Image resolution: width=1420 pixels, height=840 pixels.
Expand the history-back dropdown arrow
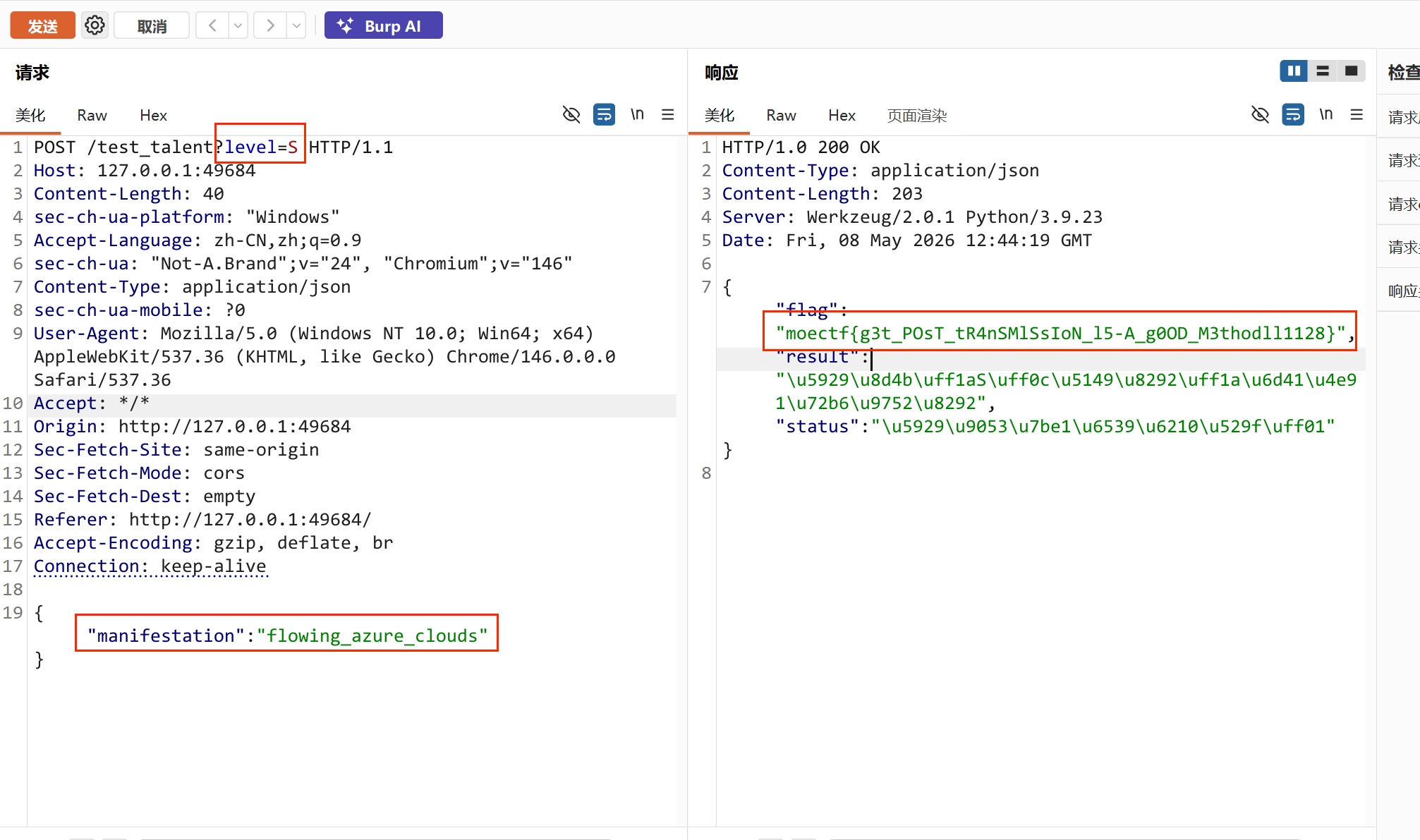pyautogui.click(x=238, y=26)
